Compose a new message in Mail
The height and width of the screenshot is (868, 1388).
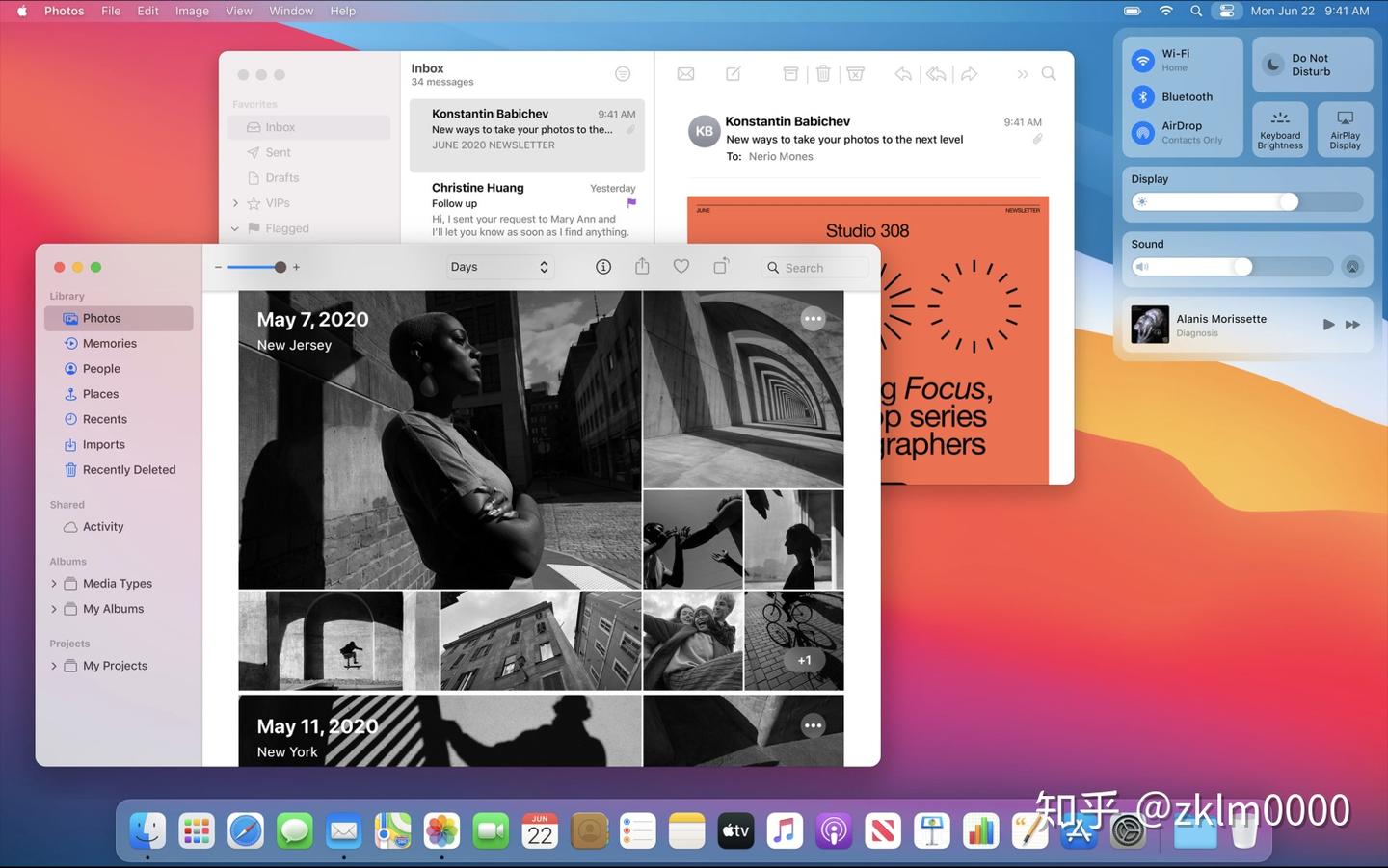[x=733, y=73]
